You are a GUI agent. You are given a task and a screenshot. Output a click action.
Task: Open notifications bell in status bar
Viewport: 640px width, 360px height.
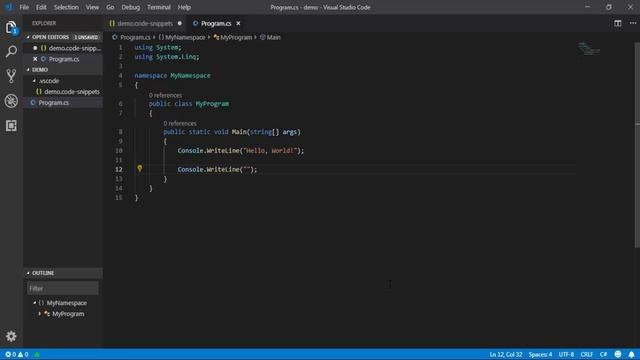[631, 354]
